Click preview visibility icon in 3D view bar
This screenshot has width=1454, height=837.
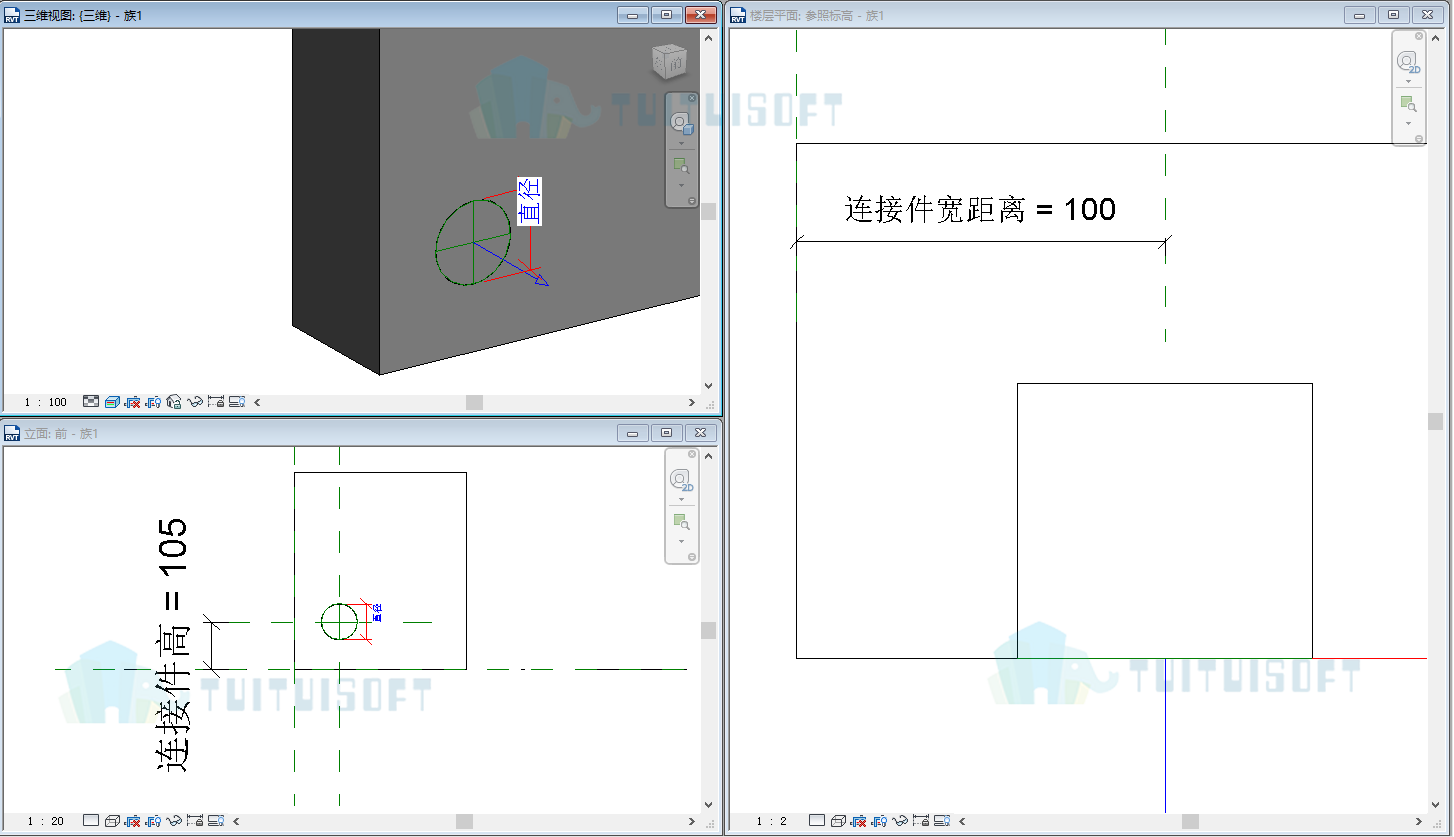237,401
